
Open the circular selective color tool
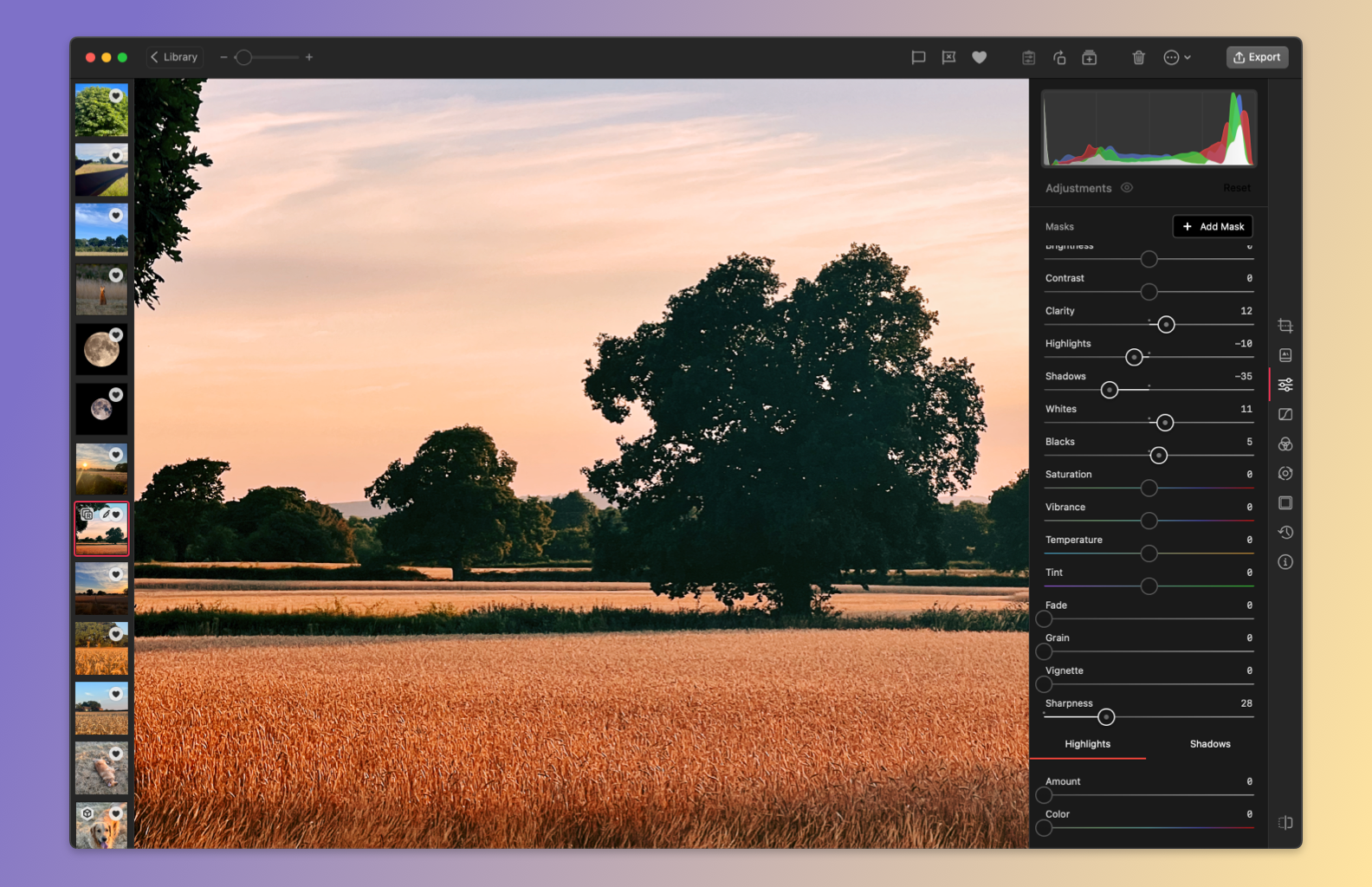point(1285,473)
